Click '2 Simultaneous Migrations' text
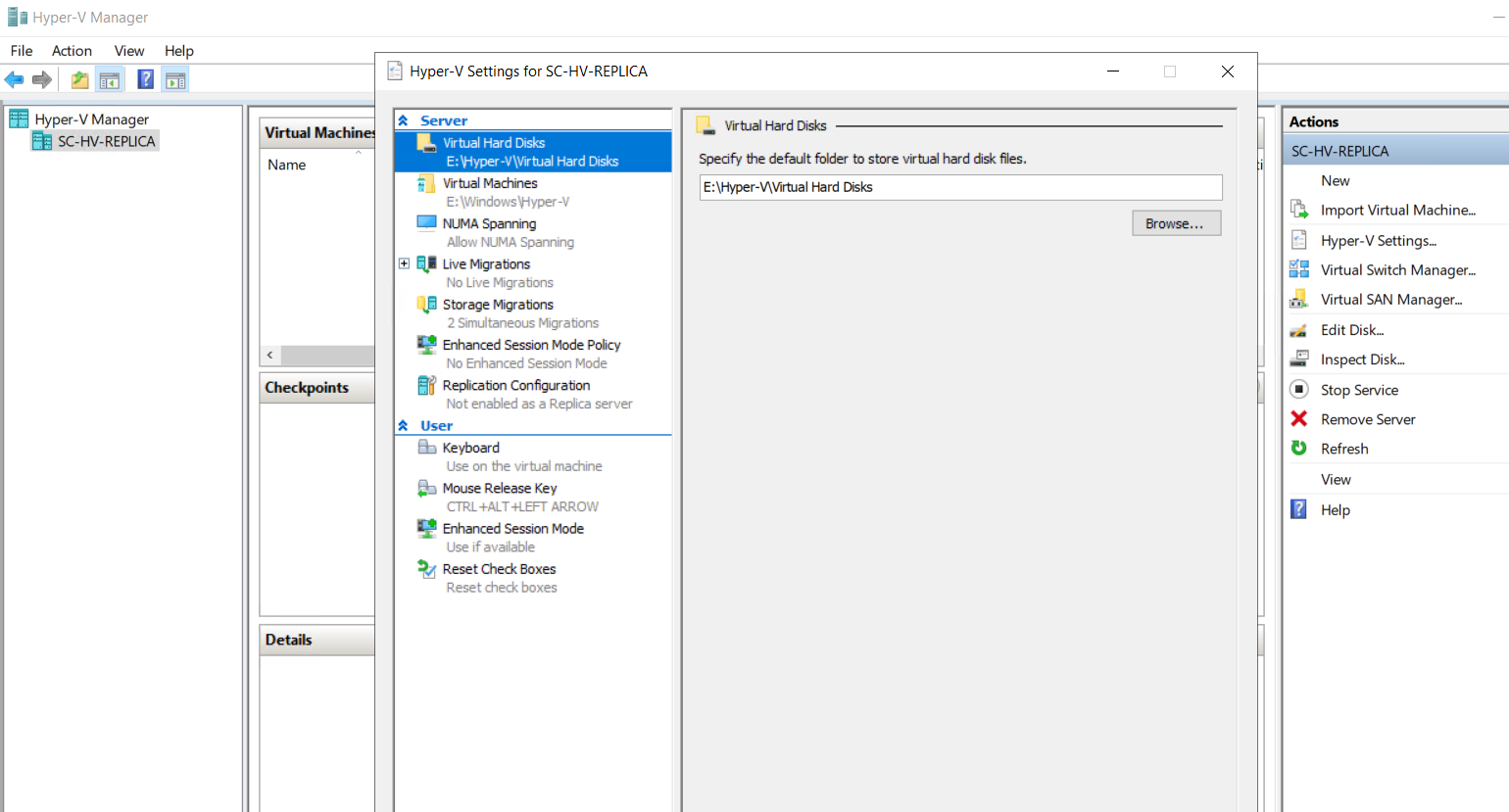Screen dimensions: 1509x812 point(522,323)
